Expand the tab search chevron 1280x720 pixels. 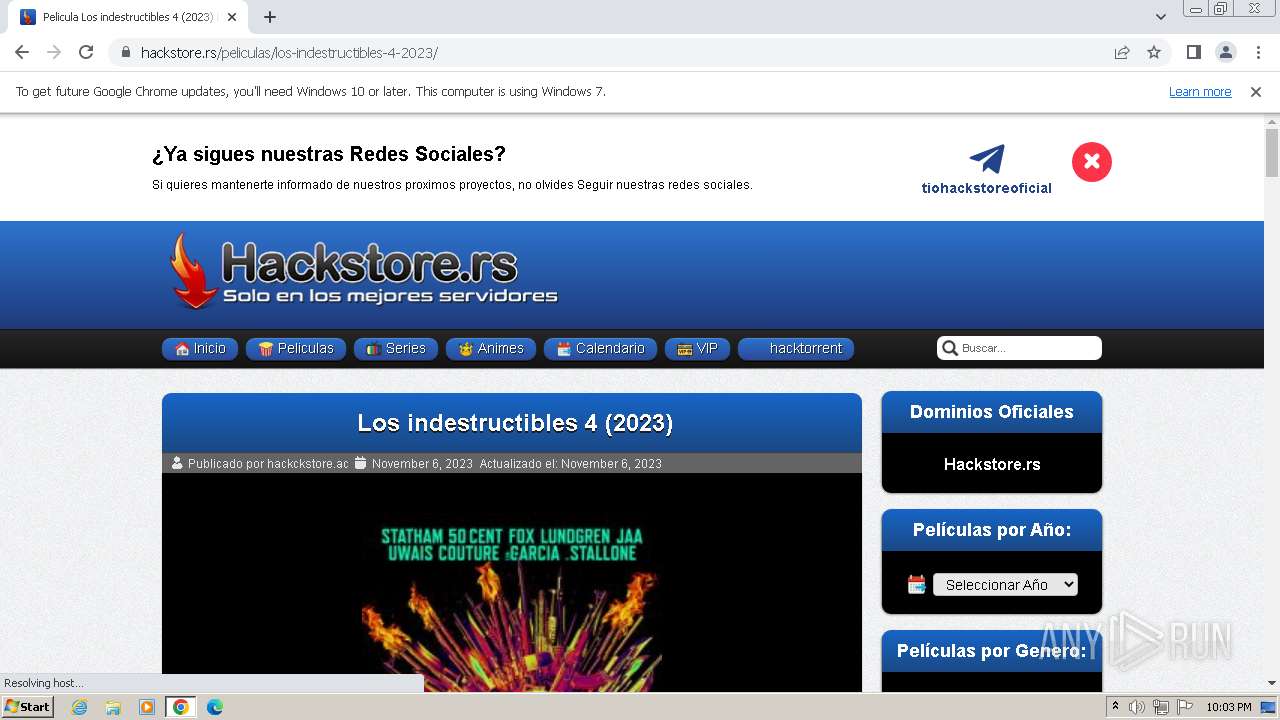(1161, 17)
